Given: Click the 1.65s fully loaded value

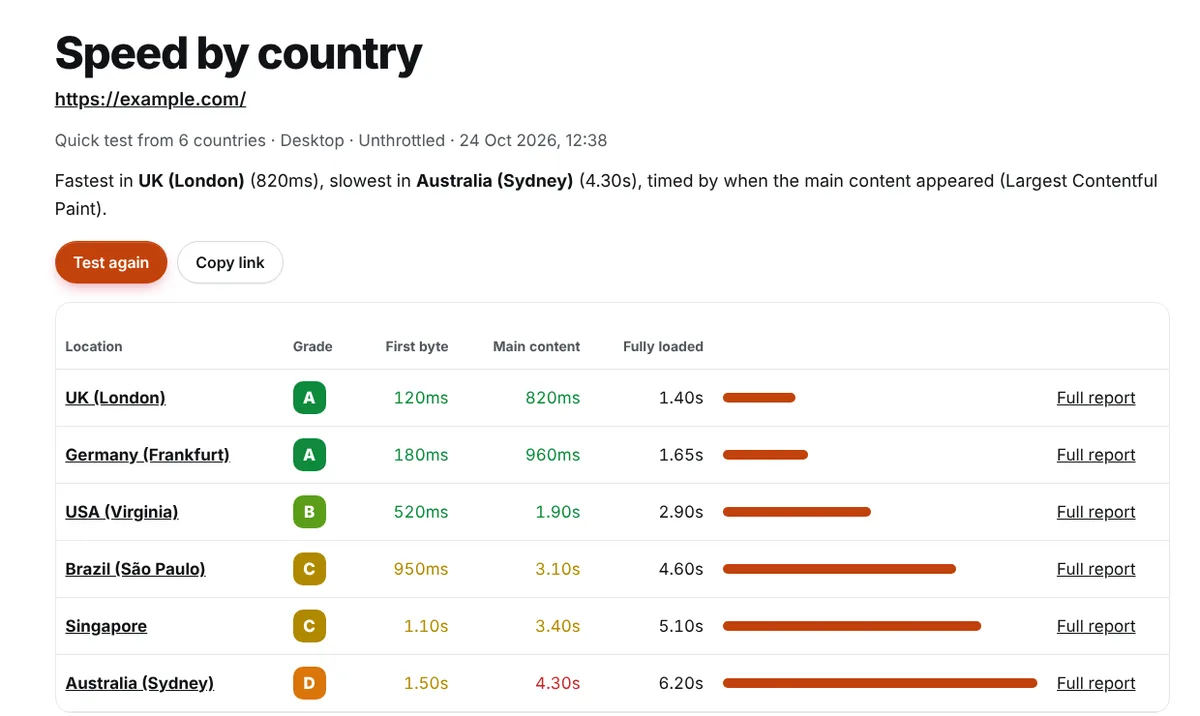Looking at the screenshot, I should [x=681, y=455].
